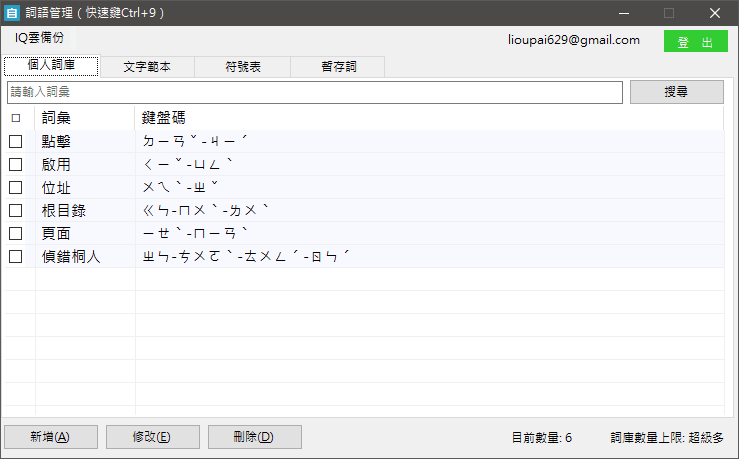Switch to the 符號表 tab
The height and width of the screenshot is (459, 739).
coord(243,67)
